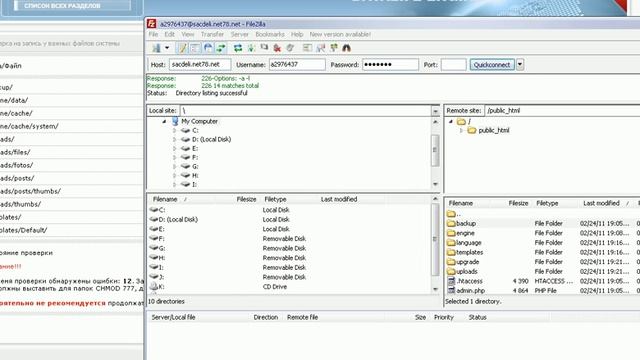Sort local list by Last modified column

[x=339, y=200]
